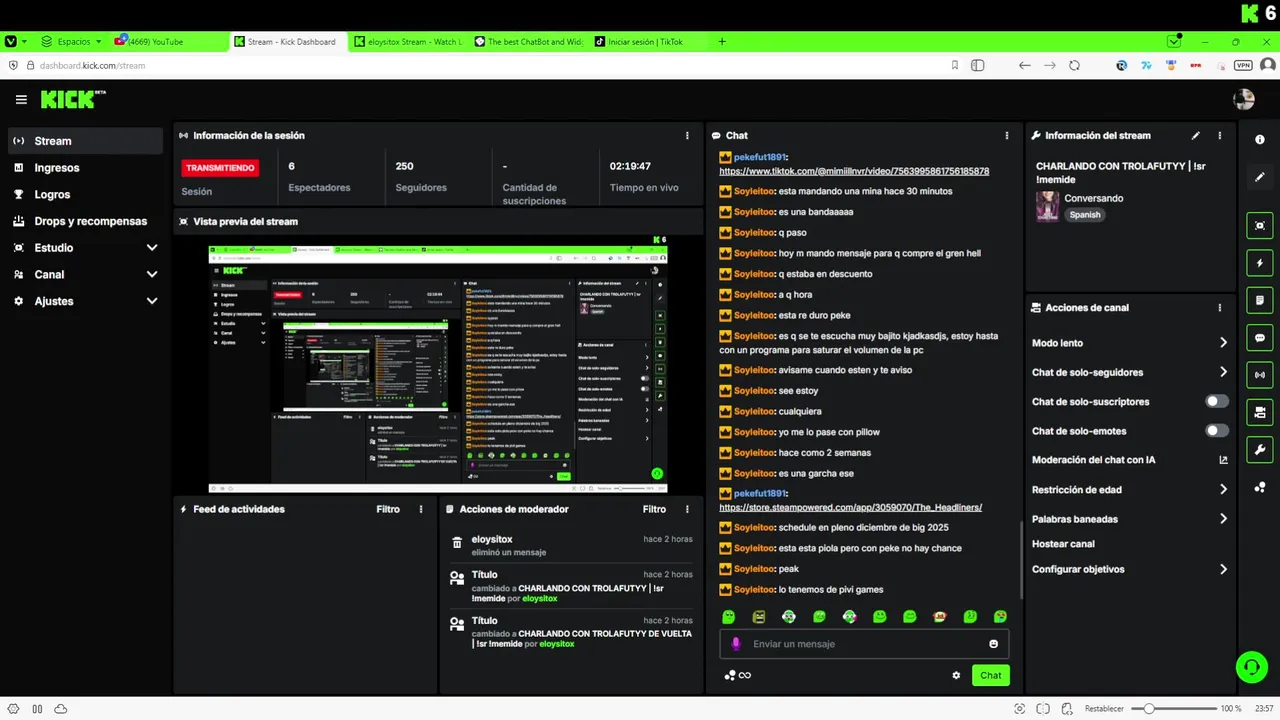Click the lightning bolt sidebar button
This screenshot has height=720, width=1280.
point(1260,263)
